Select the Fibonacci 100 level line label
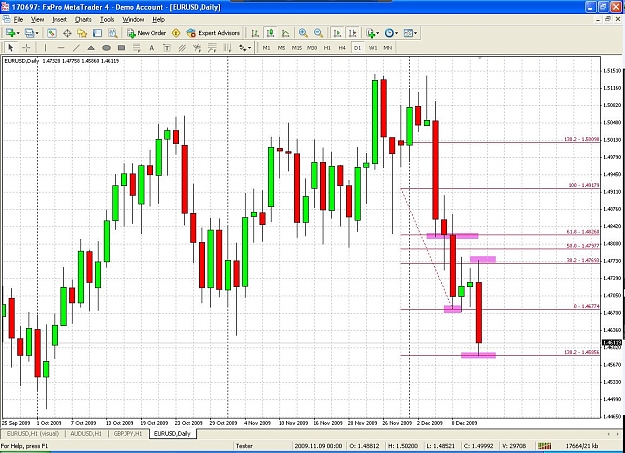The height and width of the screenshot is (453, 625). [584, 185]
